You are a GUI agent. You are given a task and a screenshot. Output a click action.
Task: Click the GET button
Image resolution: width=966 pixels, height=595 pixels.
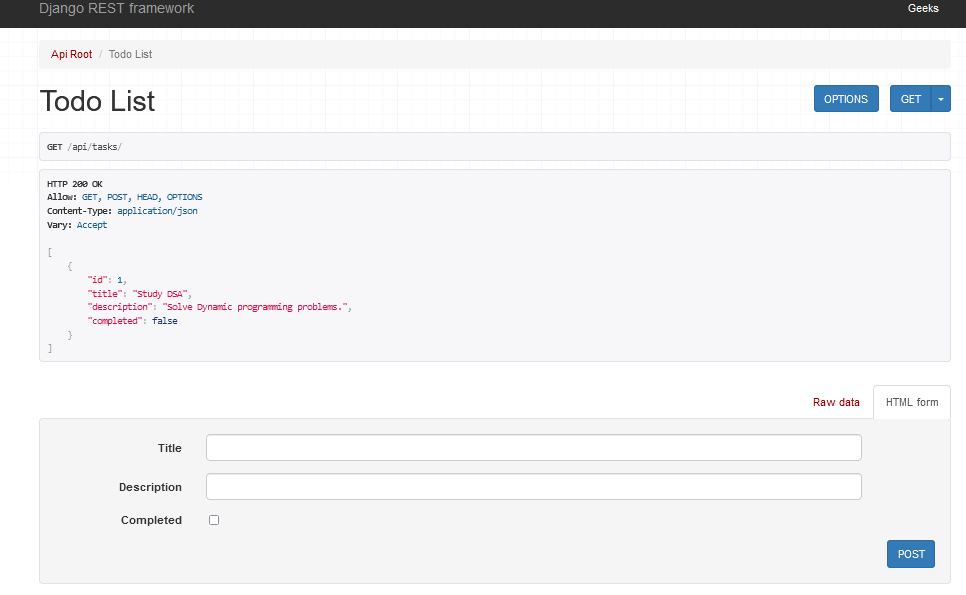[911, 99]
